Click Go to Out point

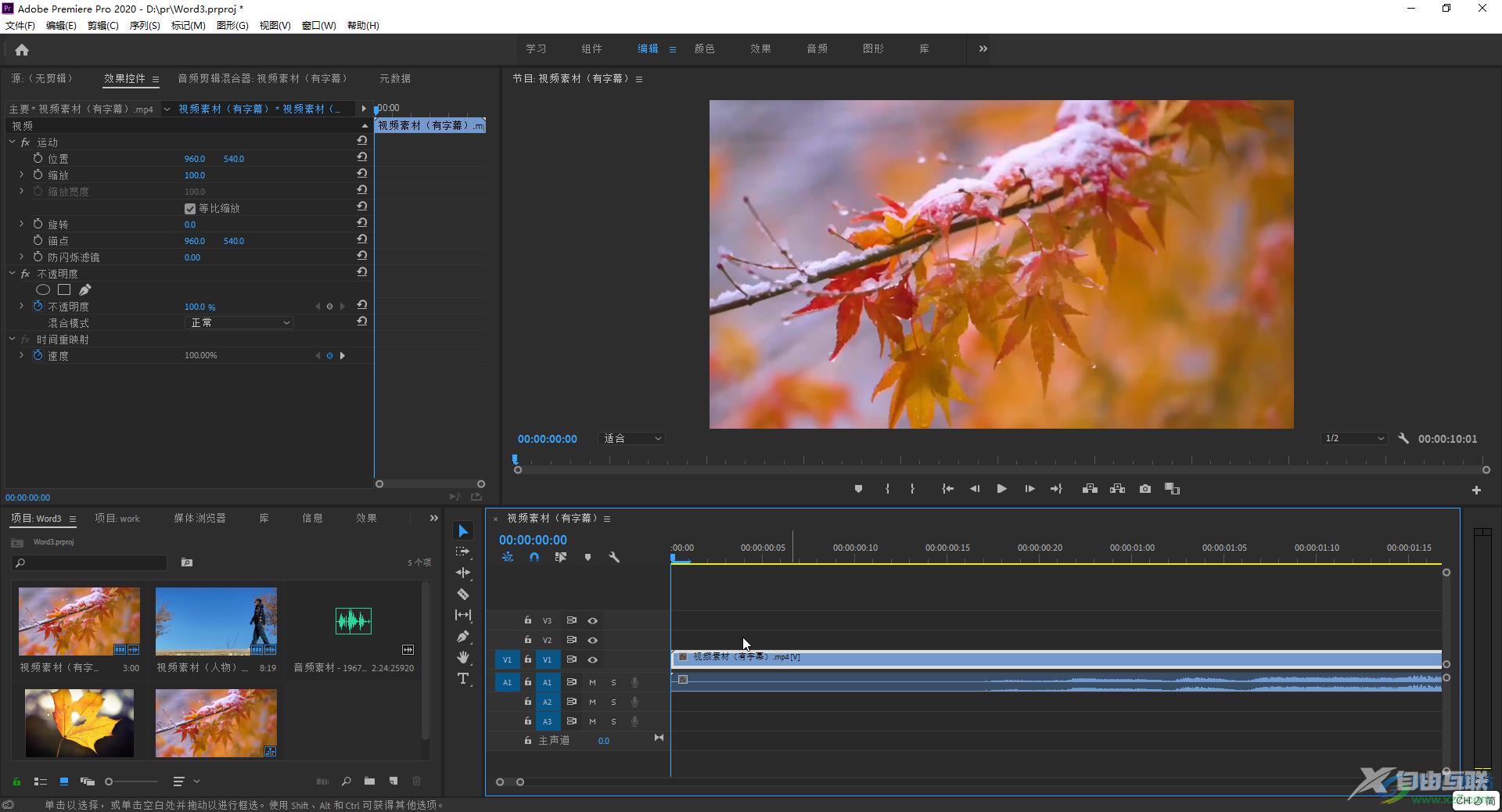[1056, 489]
